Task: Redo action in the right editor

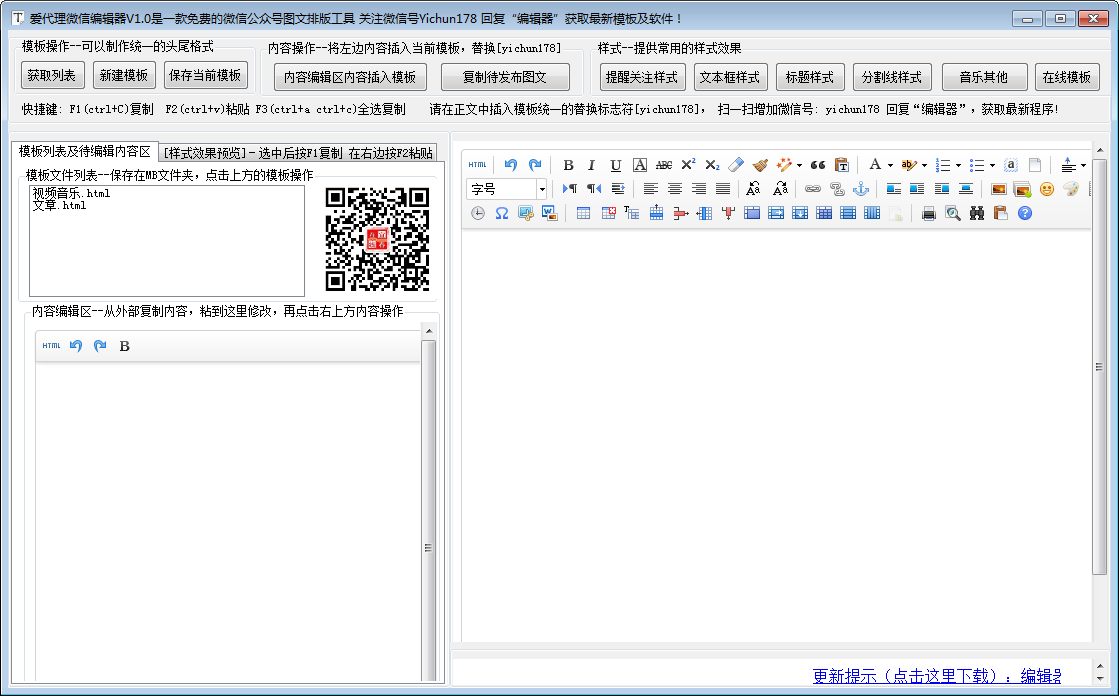Action: click(x=535, y=165)
